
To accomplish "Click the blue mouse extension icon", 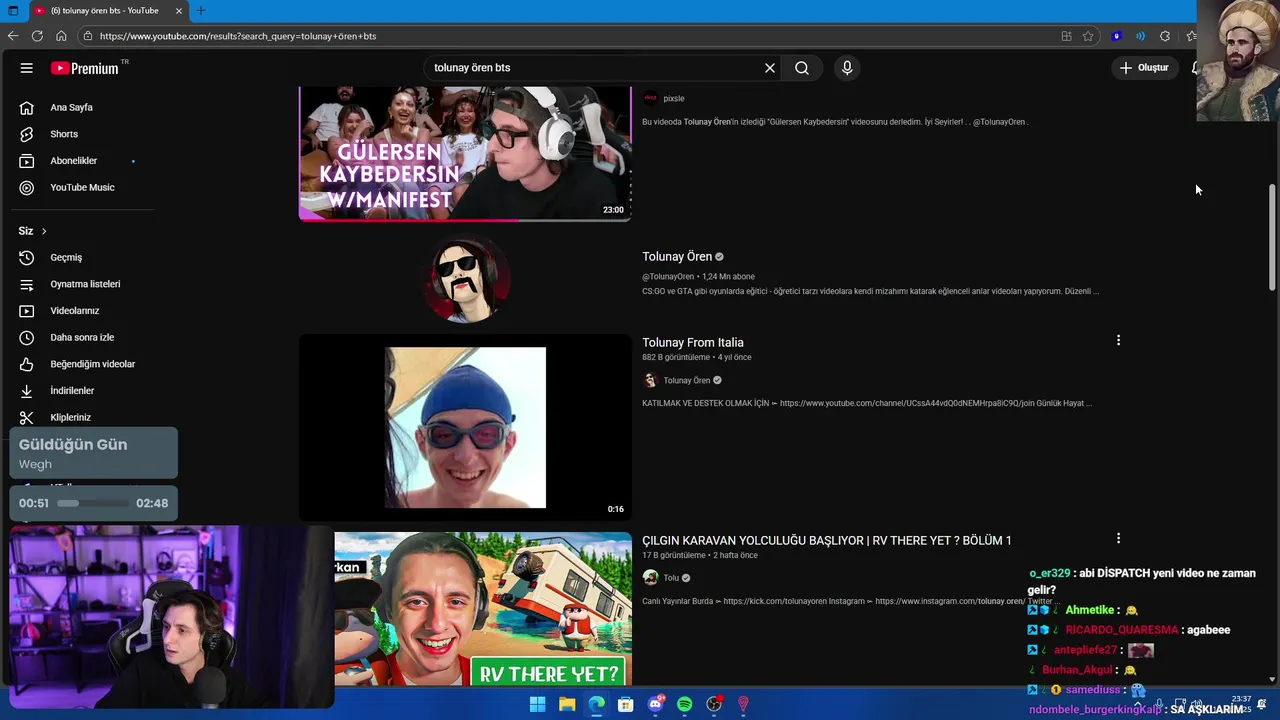I will click(1117, 36).
